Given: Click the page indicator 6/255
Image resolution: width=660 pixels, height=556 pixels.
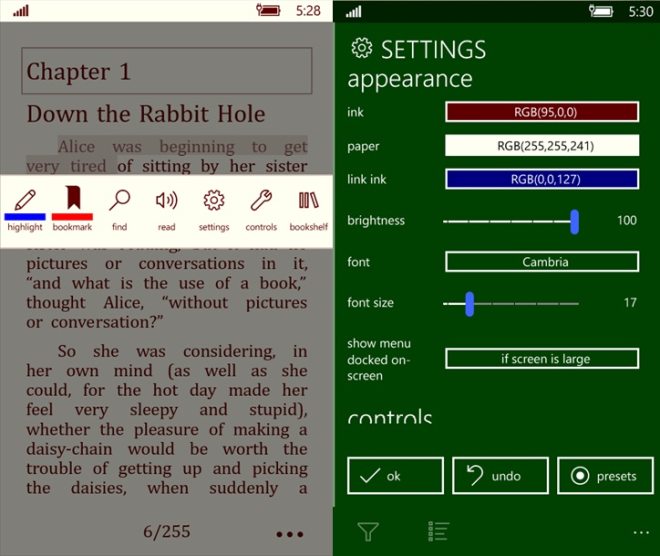Looking at the screenshot, I should [x=167, y=531].
